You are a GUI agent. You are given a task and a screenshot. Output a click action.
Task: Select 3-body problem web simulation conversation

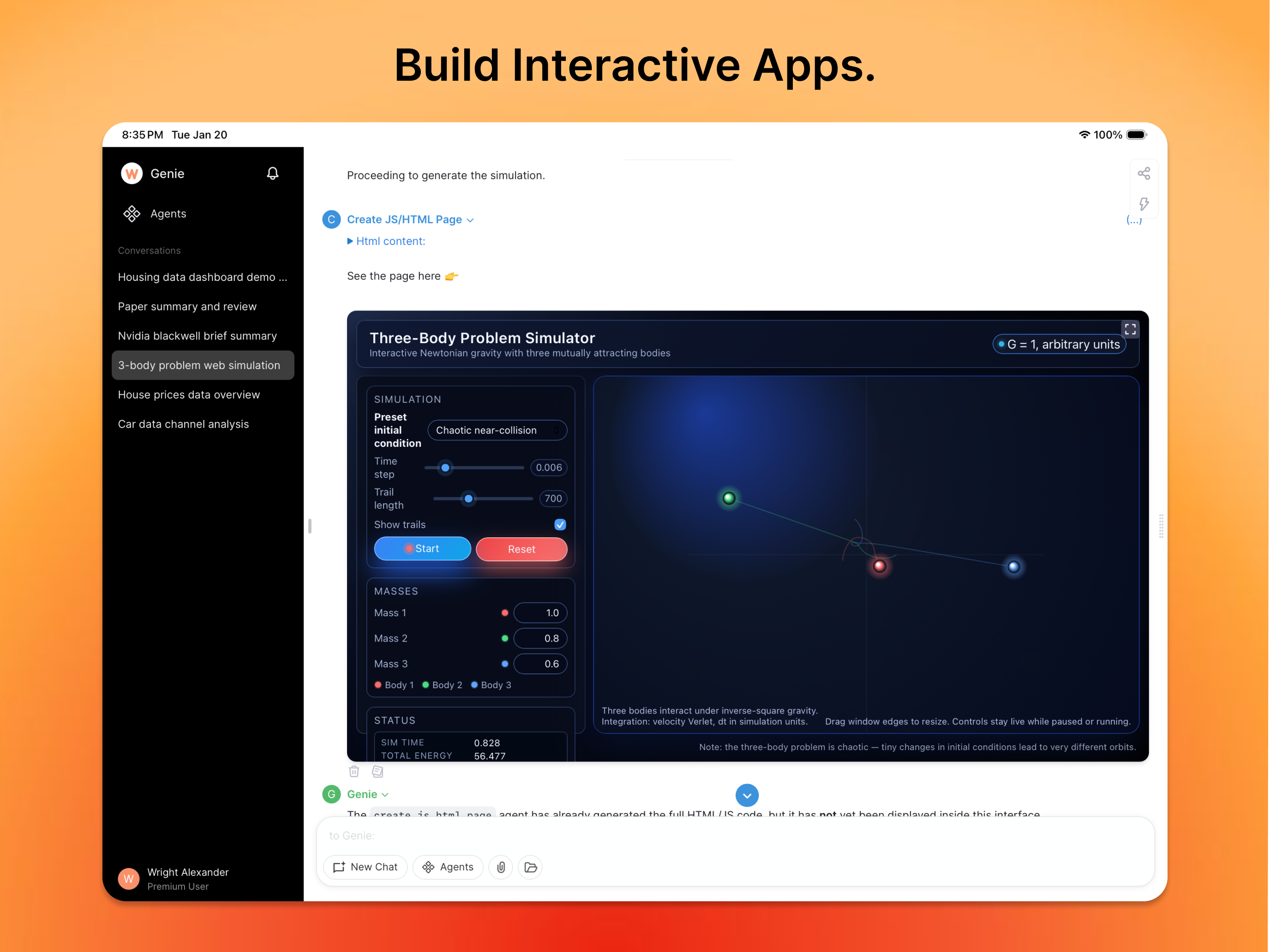click(203, 365)
